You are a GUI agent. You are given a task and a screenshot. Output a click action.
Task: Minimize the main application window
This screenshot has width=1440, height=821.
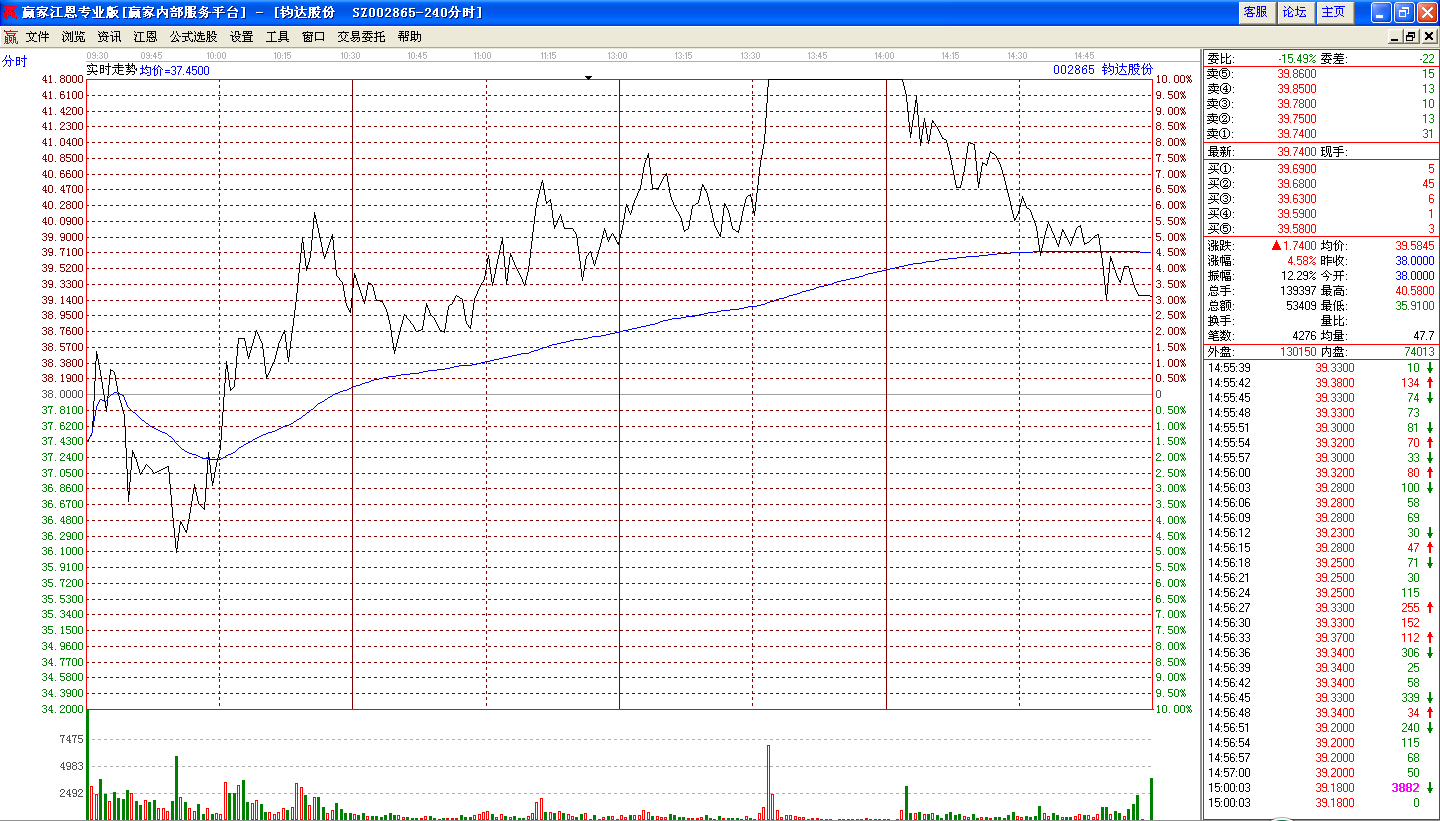click(x=1380, y=12)
